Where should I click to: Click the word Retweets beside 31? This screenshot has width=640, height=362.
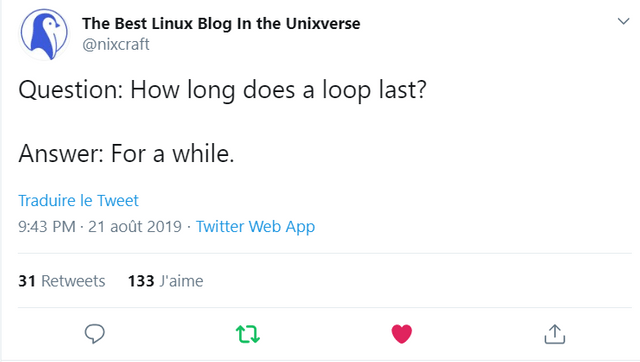click(73, 281)
